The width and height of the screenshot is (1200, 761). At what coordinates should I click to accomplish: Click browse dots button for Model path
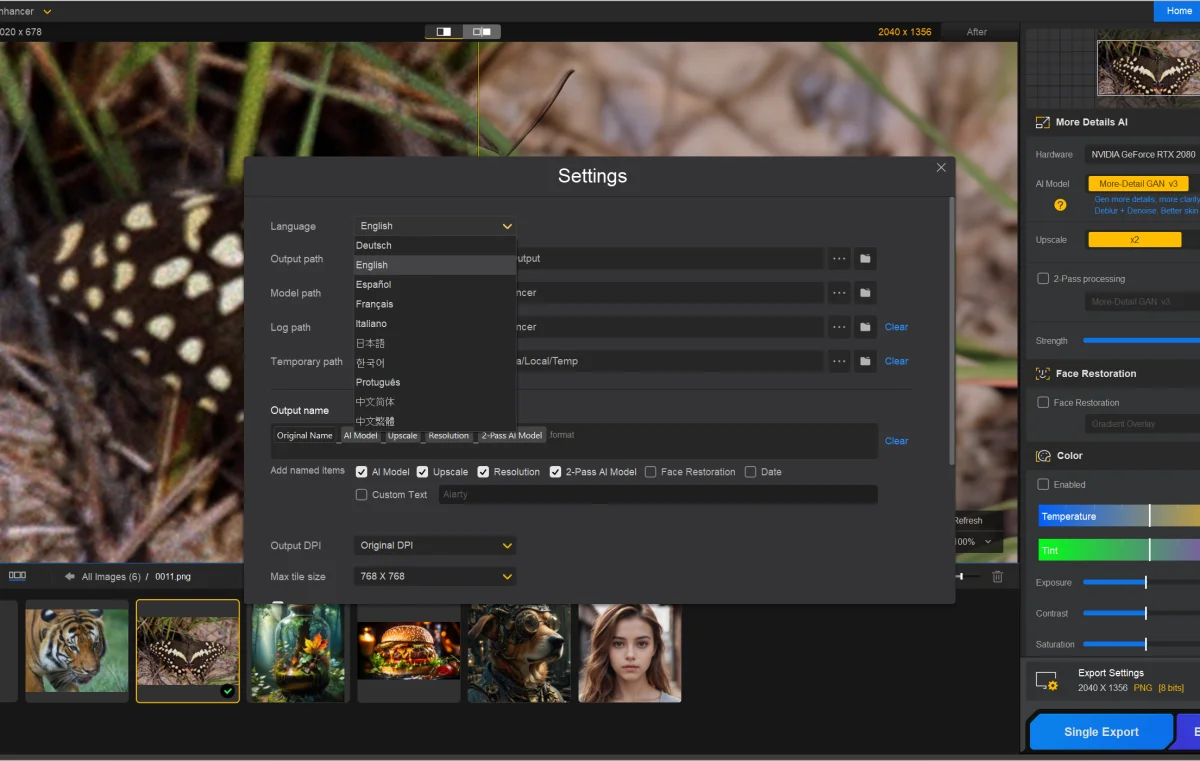[x=839, y=293]
